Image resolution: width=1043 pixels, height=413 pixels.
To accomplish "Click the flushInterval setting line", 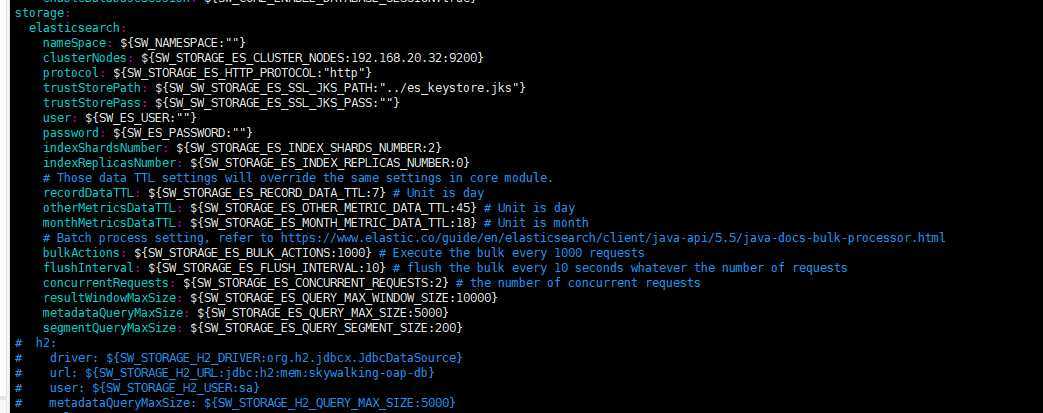I will coord(445,268).
